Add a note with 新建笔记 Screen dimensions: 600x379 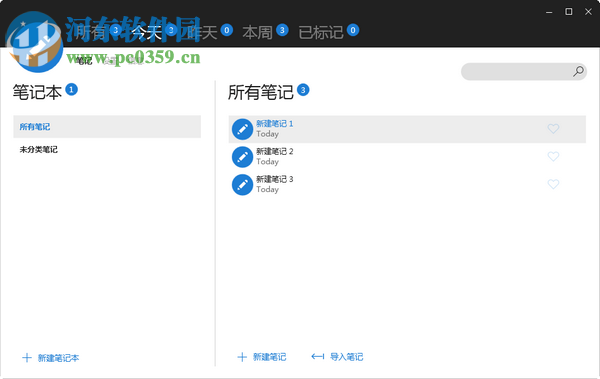point(262,357)
